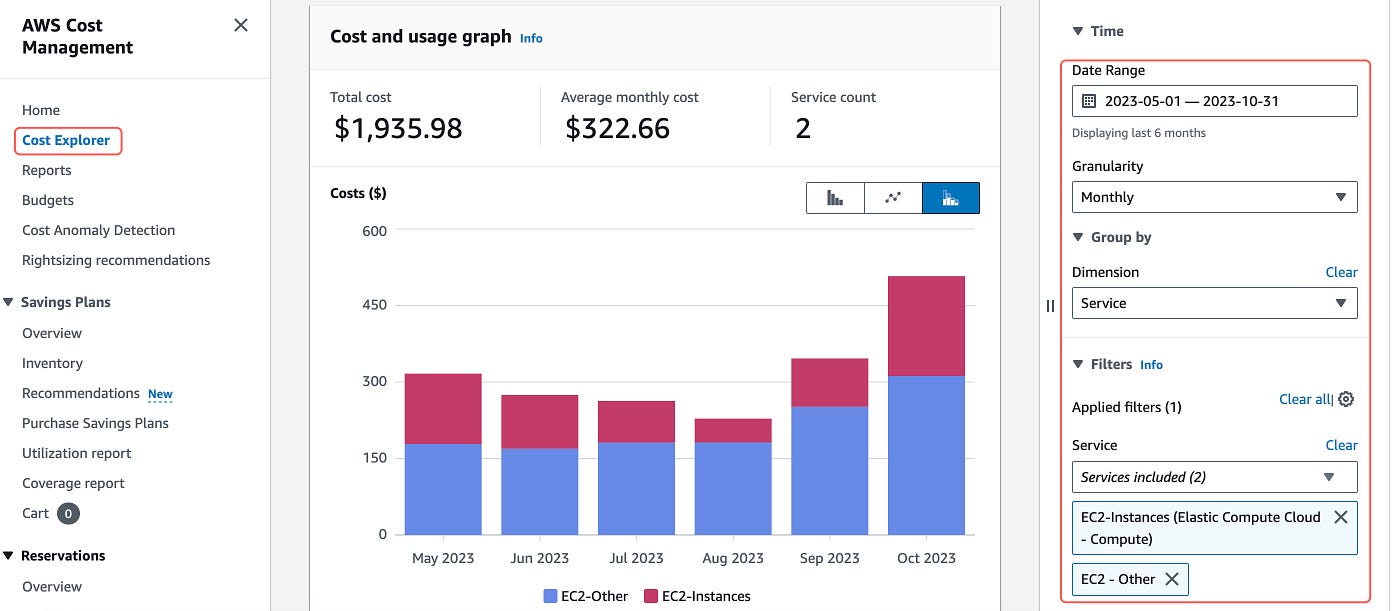Viewport: 1400px width, 611px height.
Task: Click the Date Range calendar icon
Action: (x=1089, y=101)
